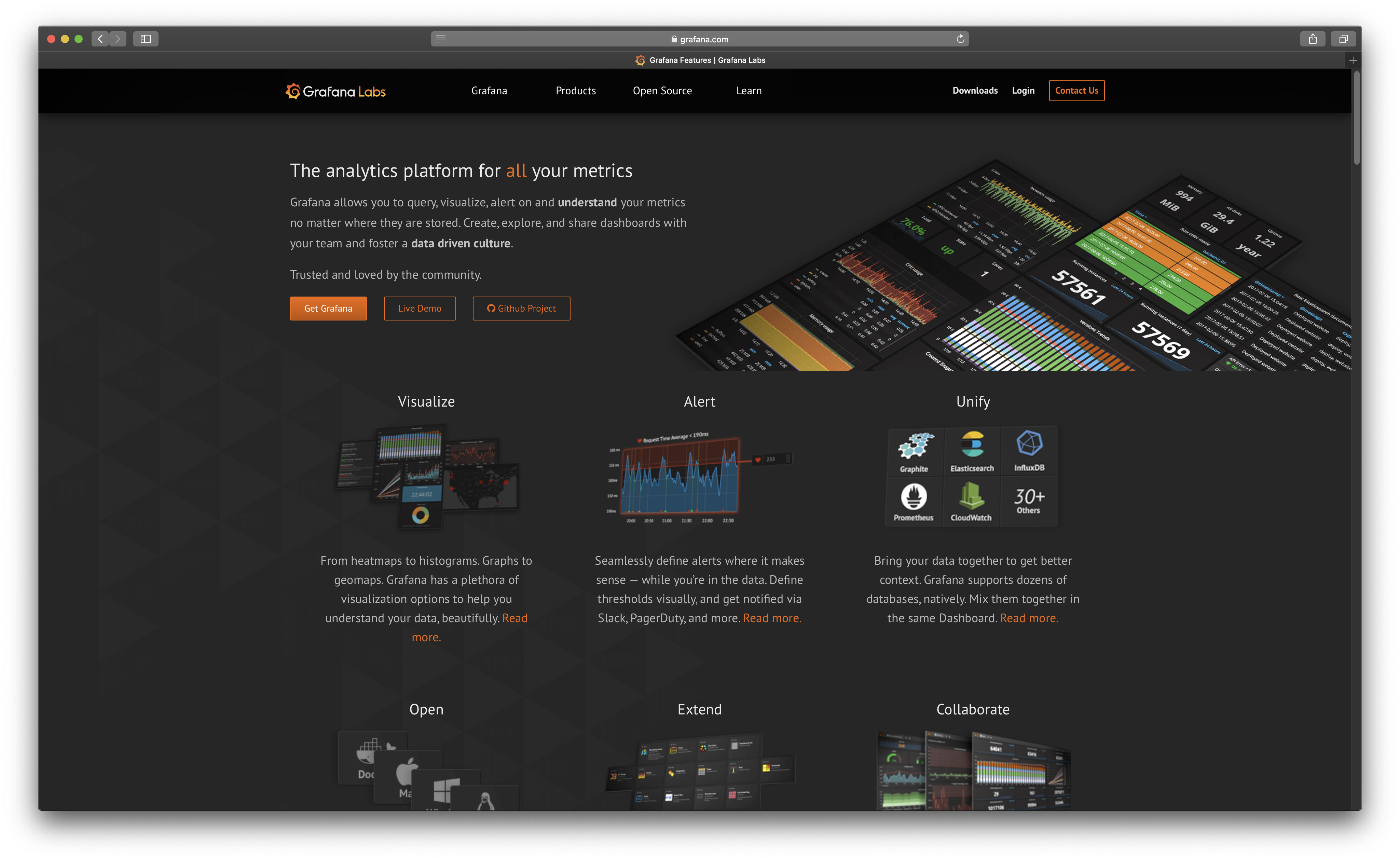
Task: Click the Safari back arrow button
Action: tap(100, 39)
